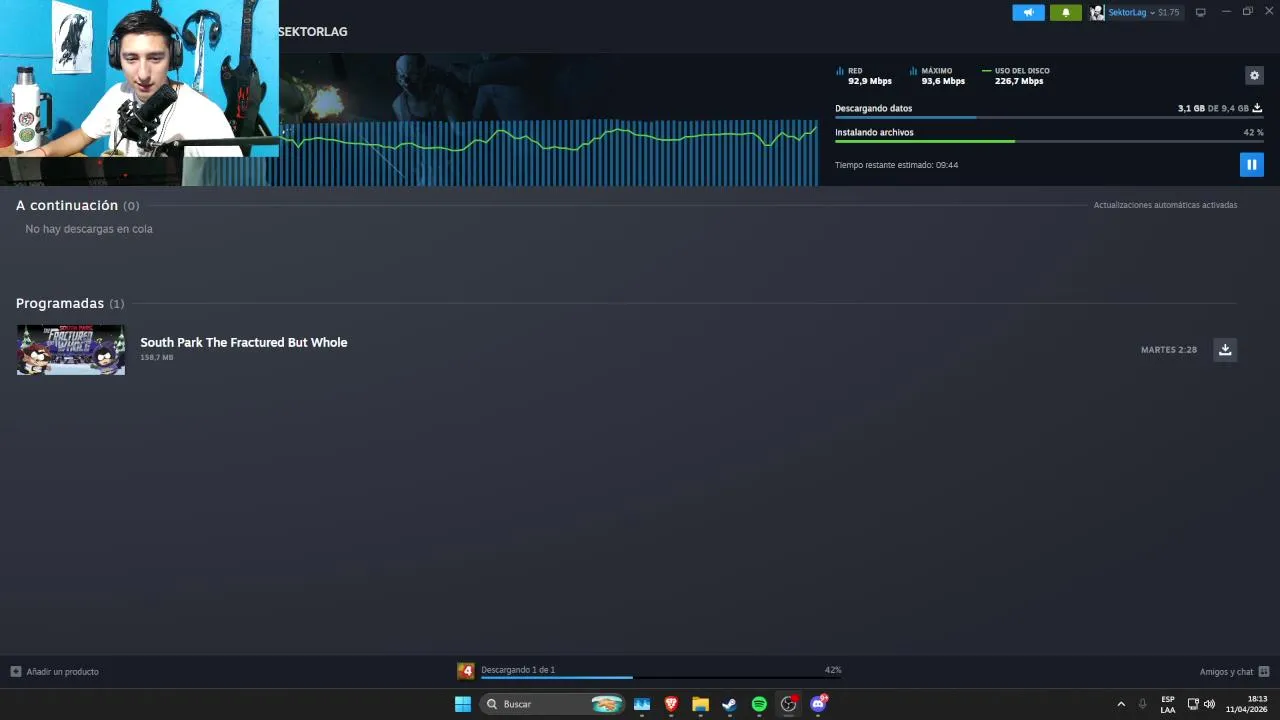Expand hidden system tray icons

click(1121, 704)
